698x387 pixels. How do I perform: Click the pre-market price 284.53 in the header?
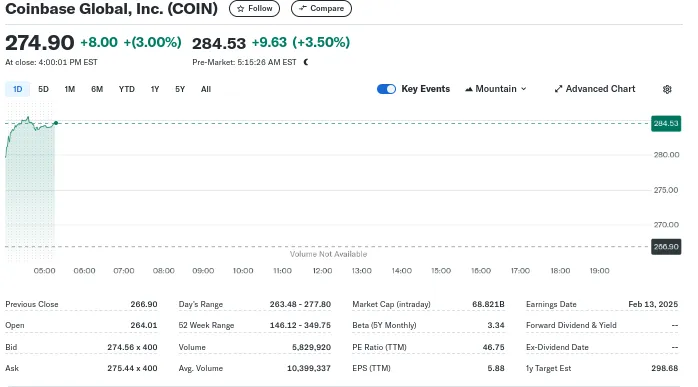219,43
